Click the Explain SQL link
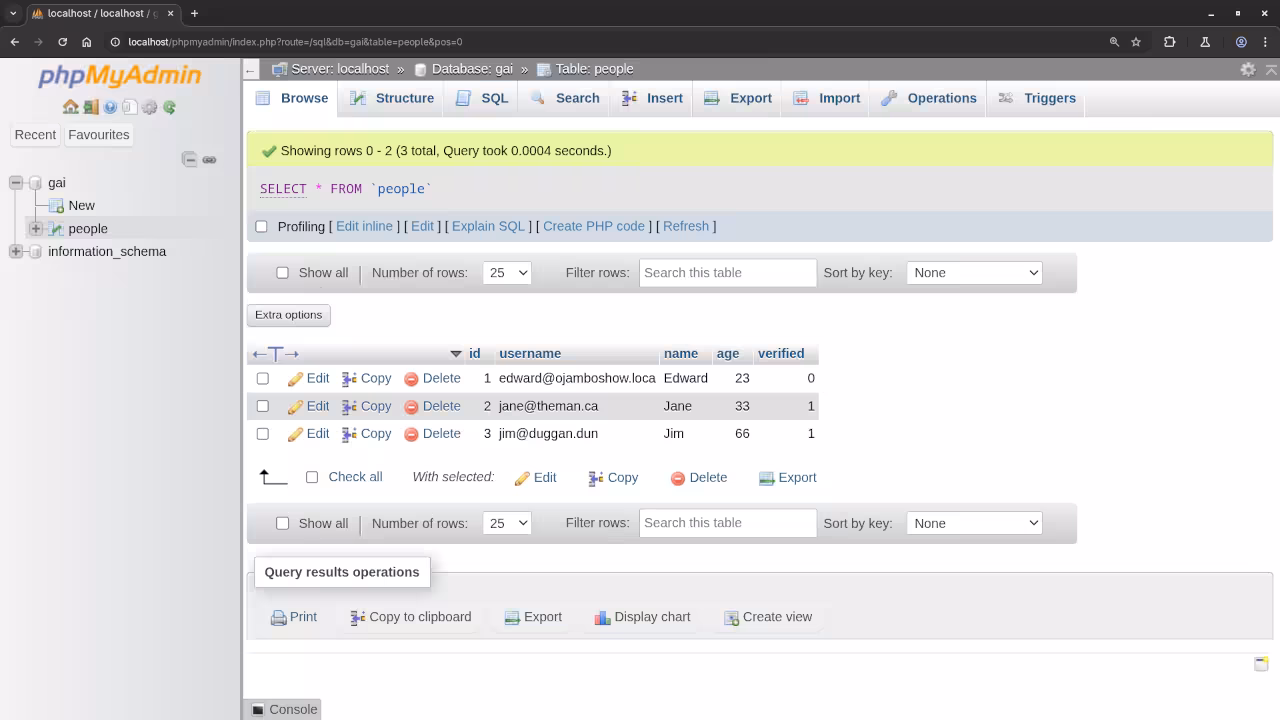This screenshot has height=720, width=1280. pyautogui.click(x=488, y=227)
